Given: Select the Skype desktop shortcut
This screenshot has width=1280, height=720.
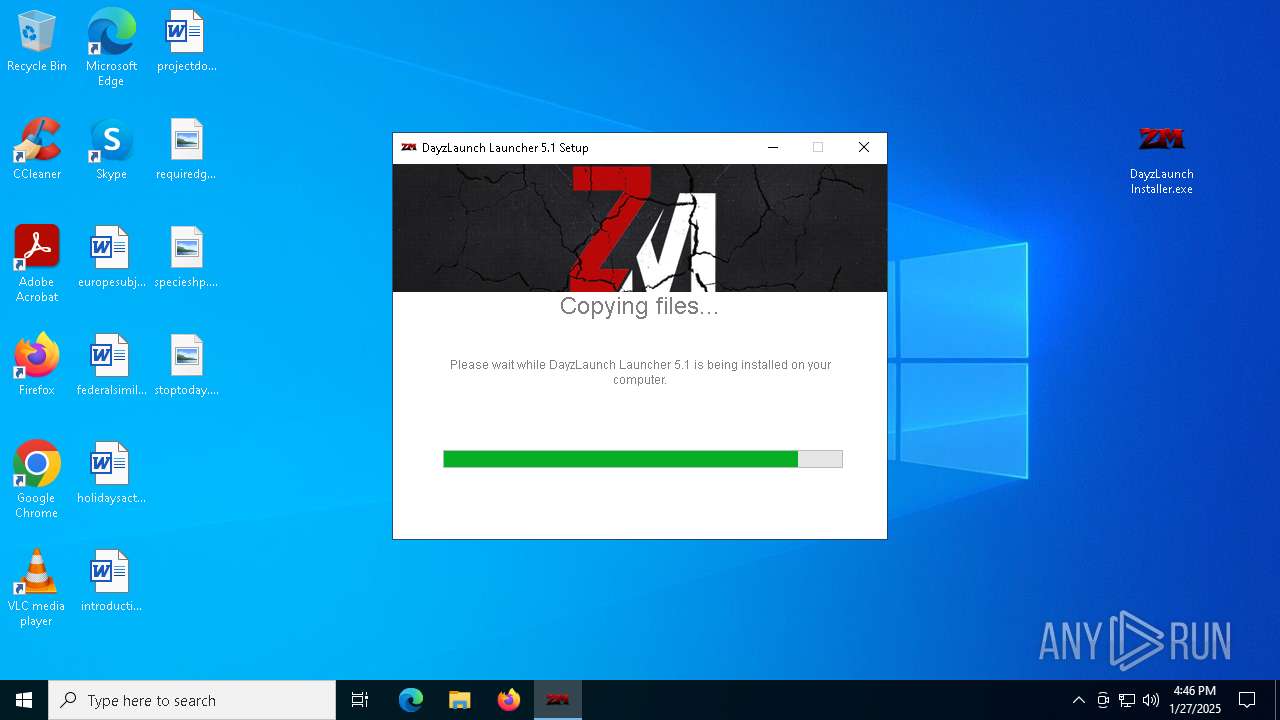Looking at the screenshot, I should pos(111,150).
